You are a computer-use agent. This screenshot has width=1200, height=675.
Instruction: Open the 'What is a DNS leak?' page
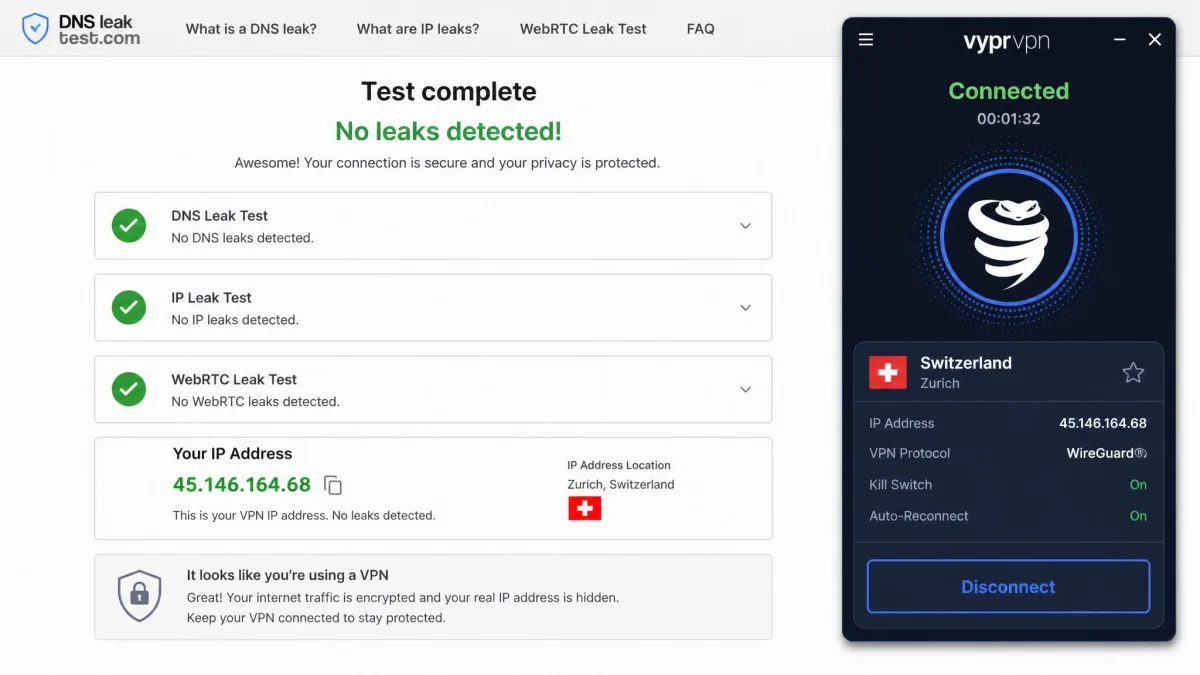(251, 29)
